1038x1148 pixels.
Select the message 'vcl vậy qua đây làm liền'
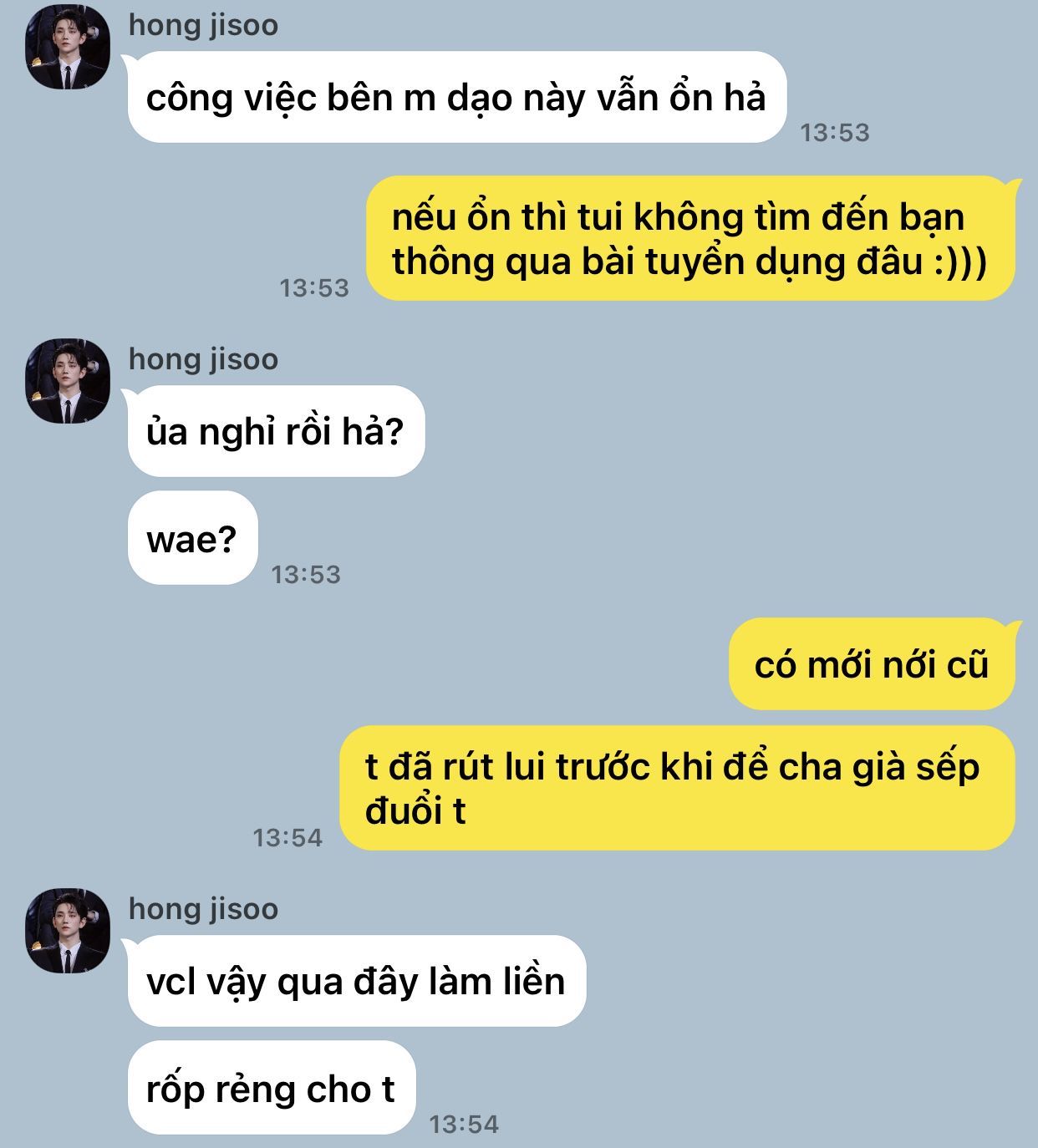click(357, 981)
